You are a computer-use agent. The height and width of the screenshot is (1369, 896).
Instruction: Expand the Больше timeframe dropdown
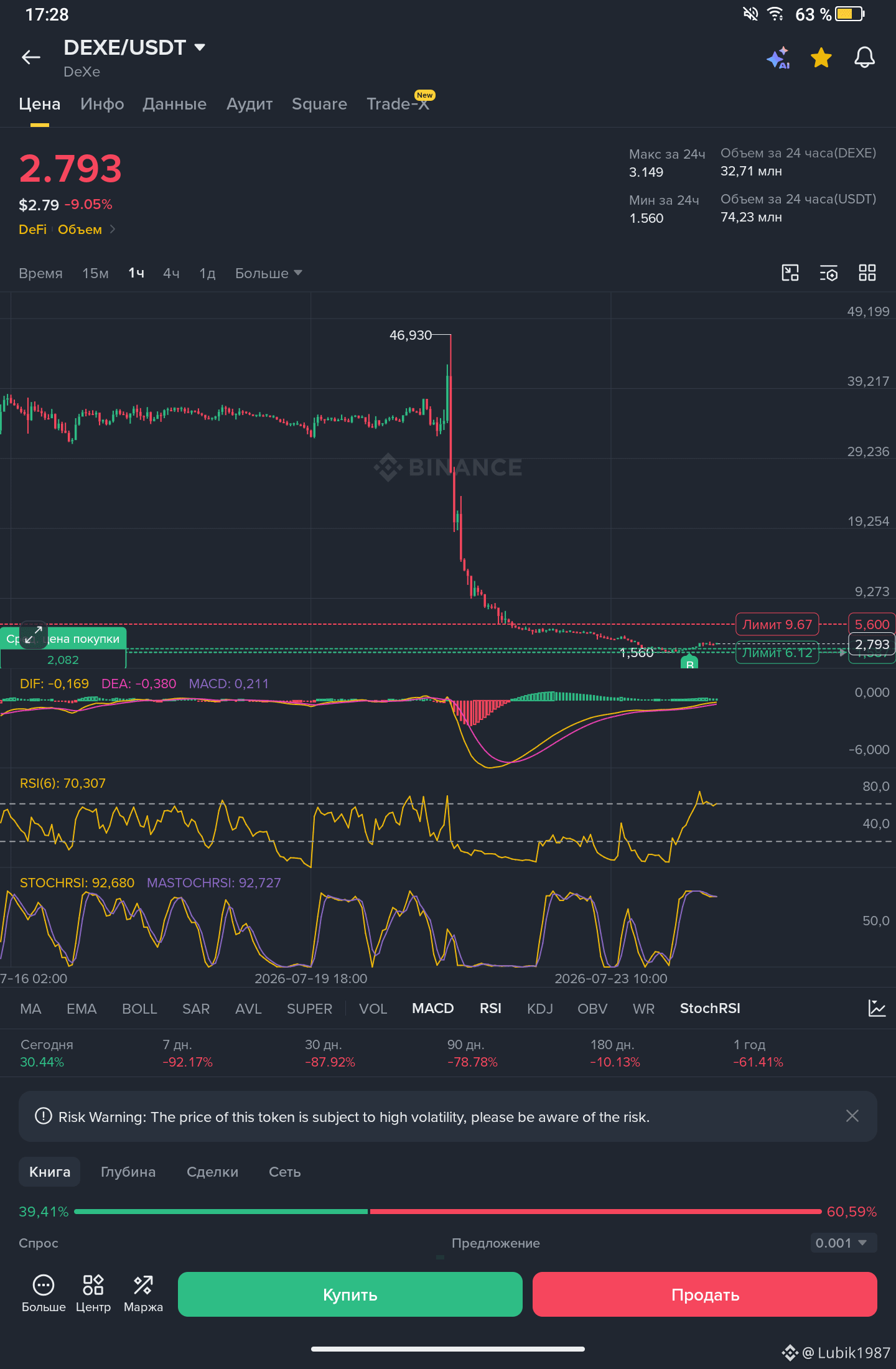click(269, 273)
